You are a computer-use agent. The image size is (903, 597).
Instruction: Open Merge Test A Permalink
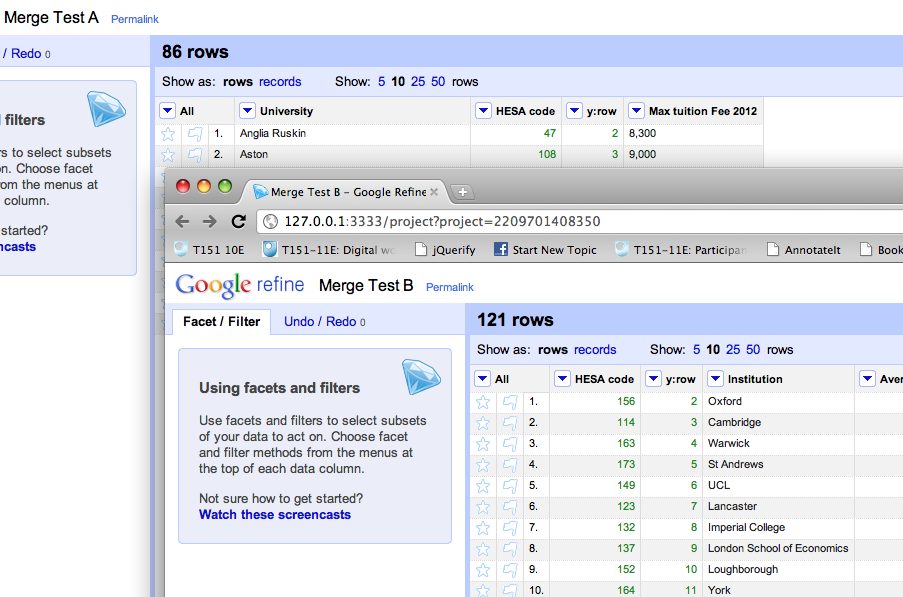(x=135, y=20)
